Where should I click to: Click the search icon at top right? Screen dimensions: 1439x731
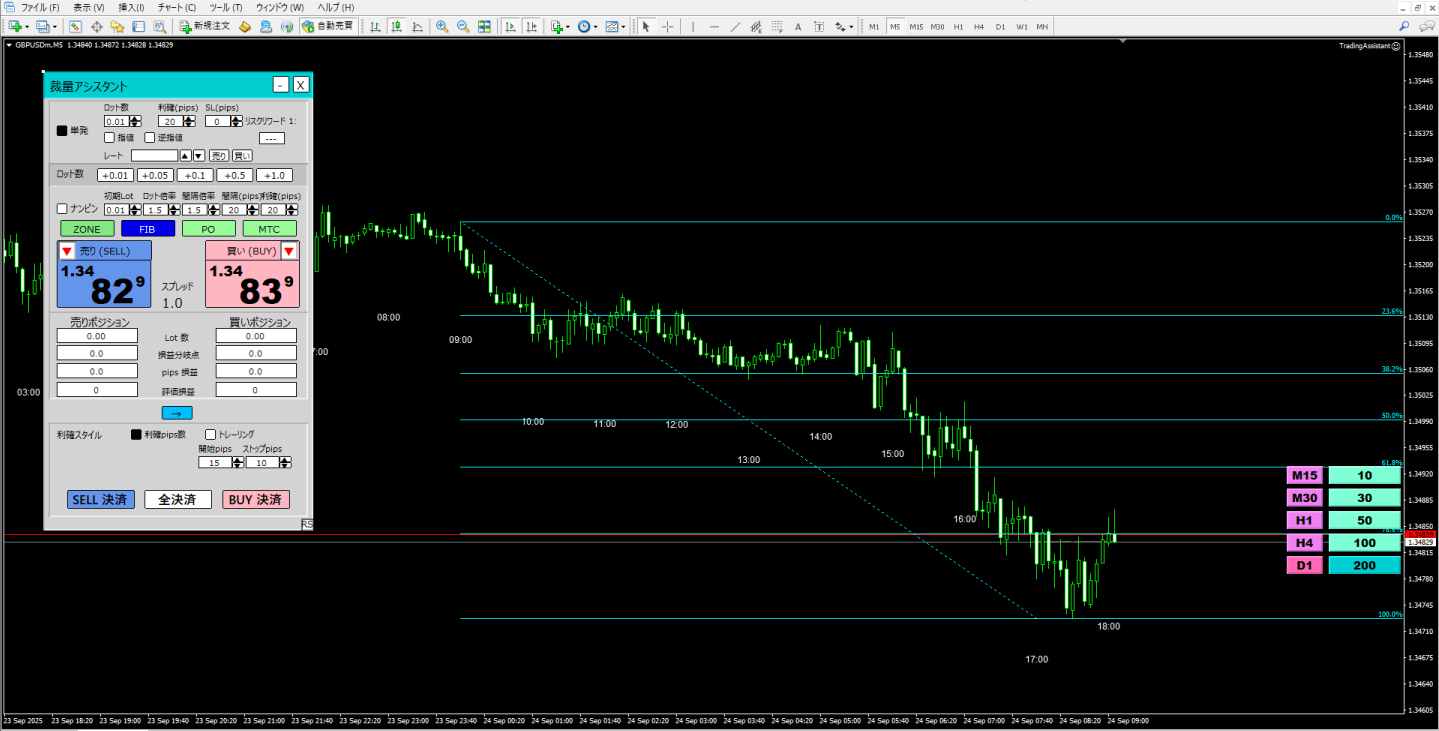click(1405, 26)
